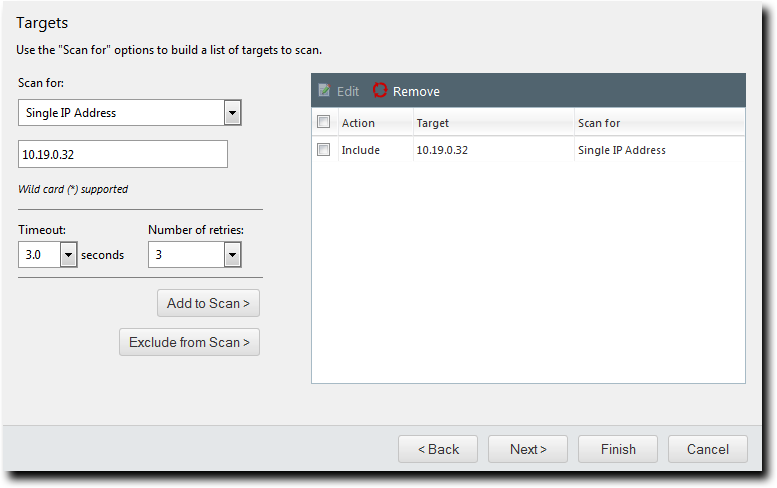Click the Finish button

[618, 449]
